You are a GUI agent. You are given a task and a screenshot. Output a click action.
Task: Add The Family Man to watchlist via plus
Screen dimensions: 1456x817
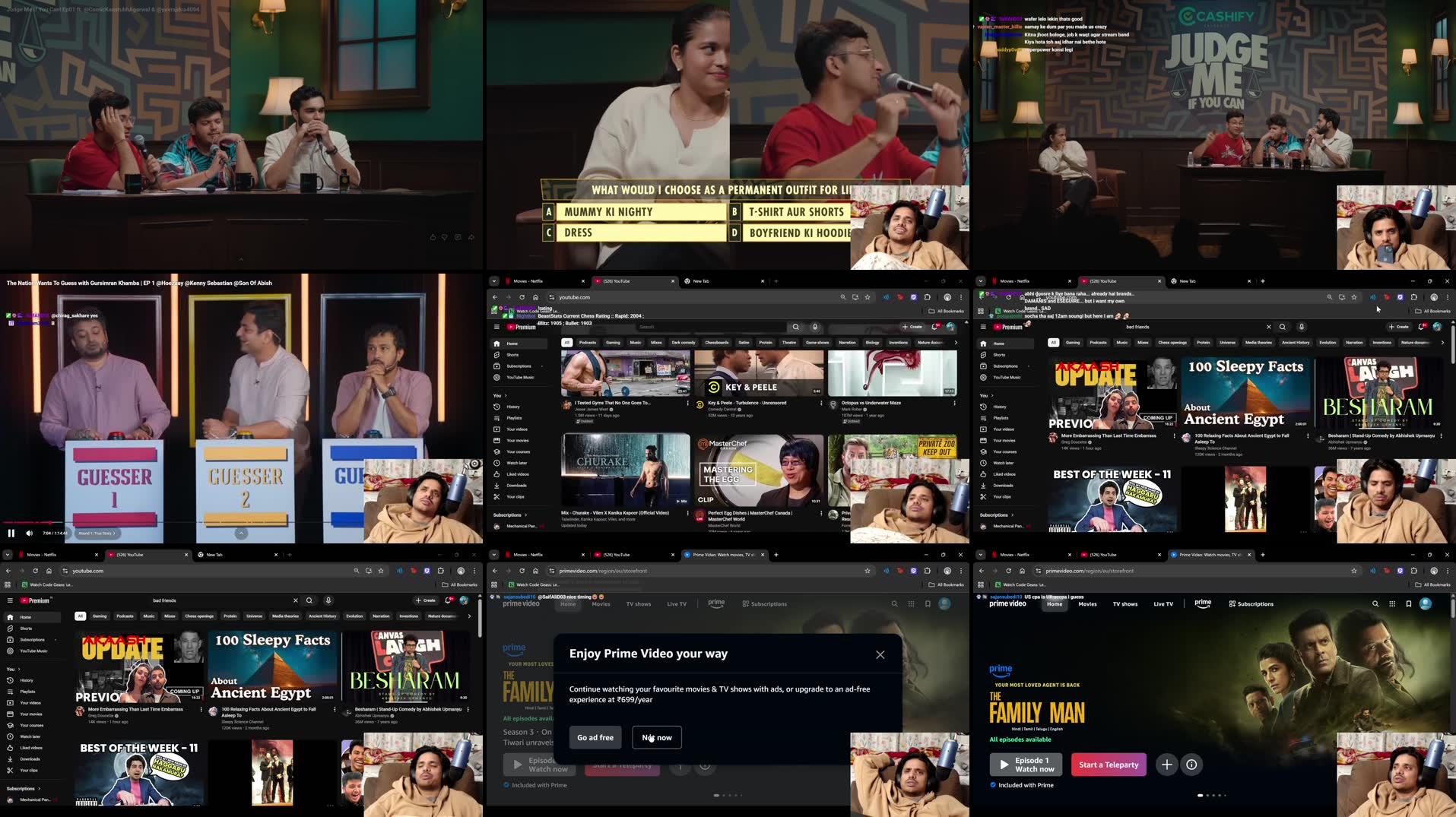pos(1166,765)
